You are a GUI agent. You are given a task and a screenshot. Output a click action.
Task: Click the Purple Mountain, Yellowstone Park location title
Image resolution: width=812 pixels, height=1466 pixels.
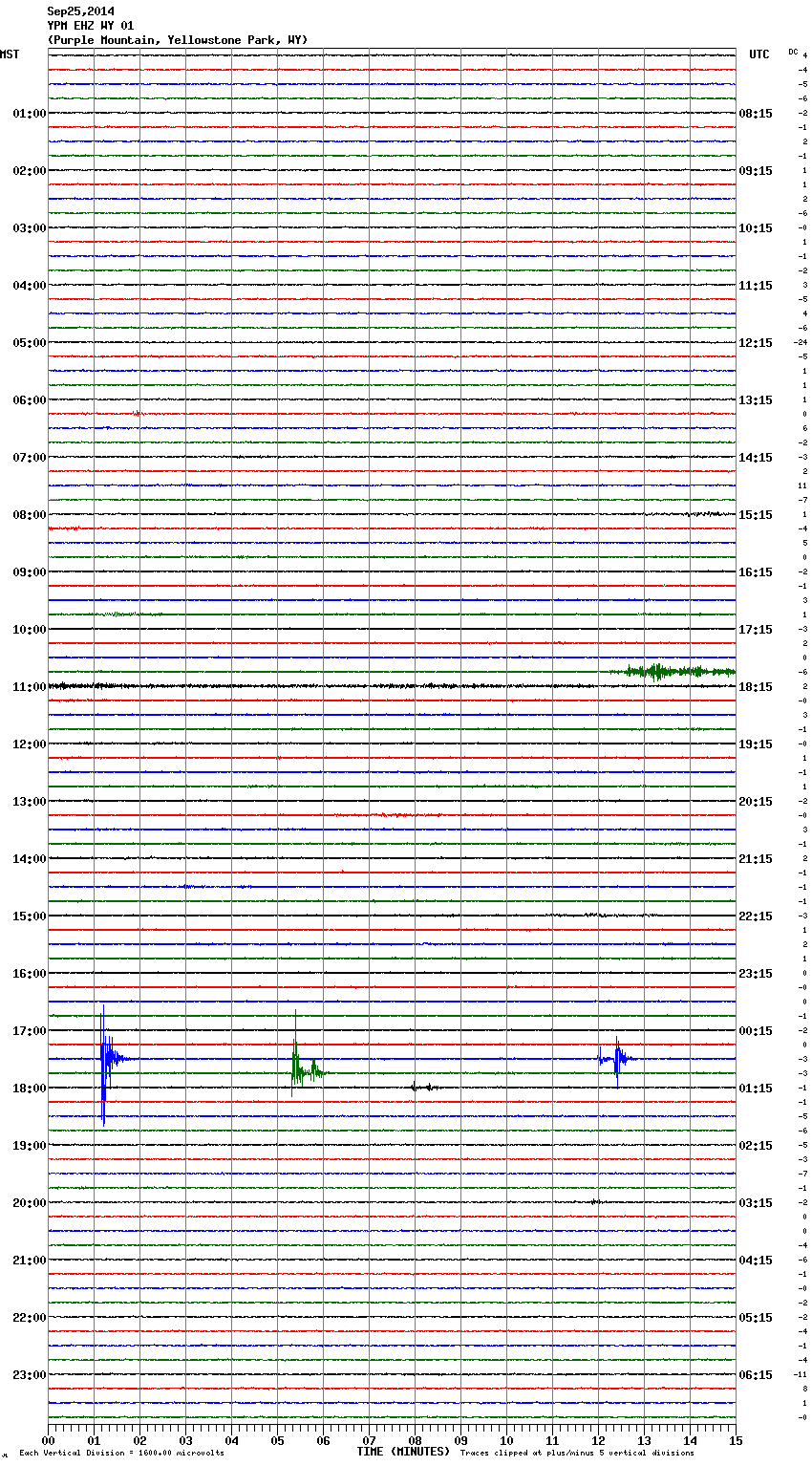pos(178,40)
